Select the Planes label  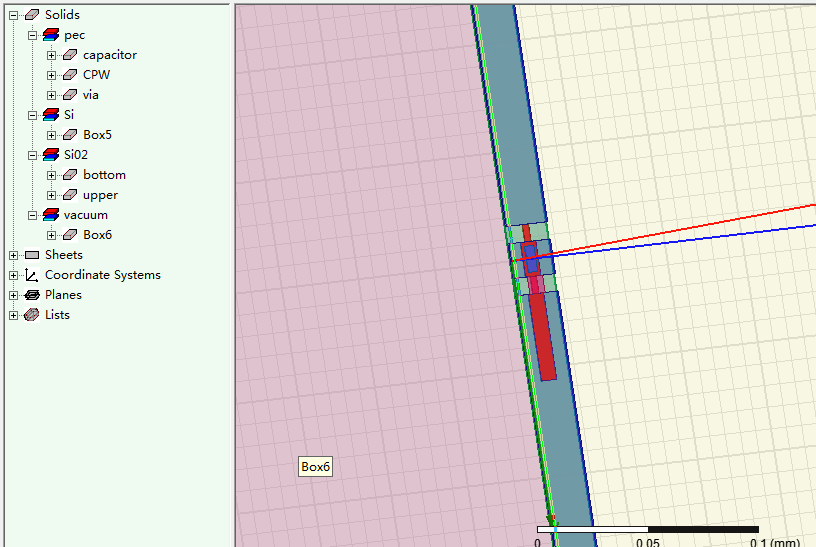[63, 295]
